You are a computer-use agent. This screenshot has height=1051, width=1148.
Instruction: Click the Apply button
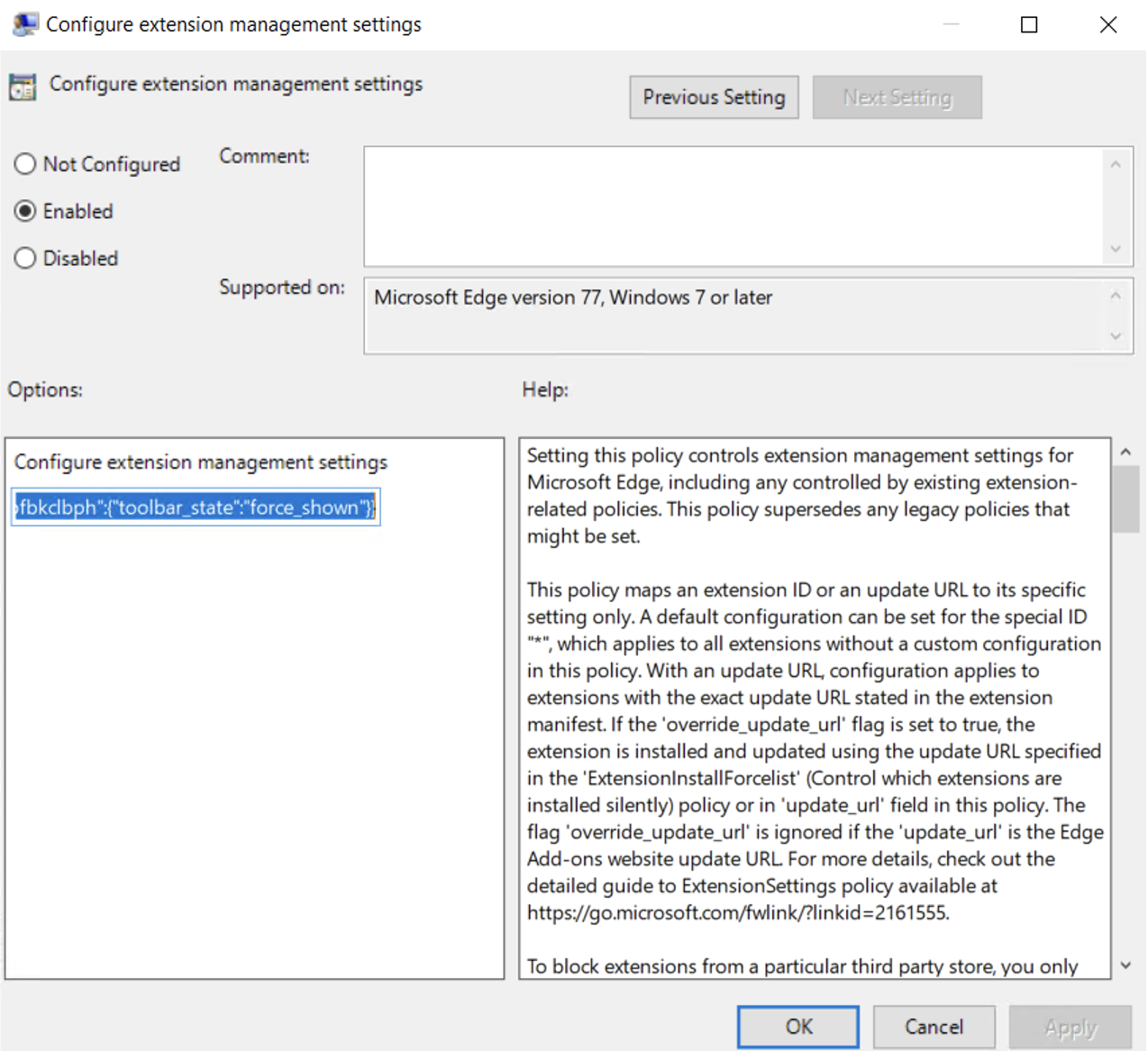1071,1027
